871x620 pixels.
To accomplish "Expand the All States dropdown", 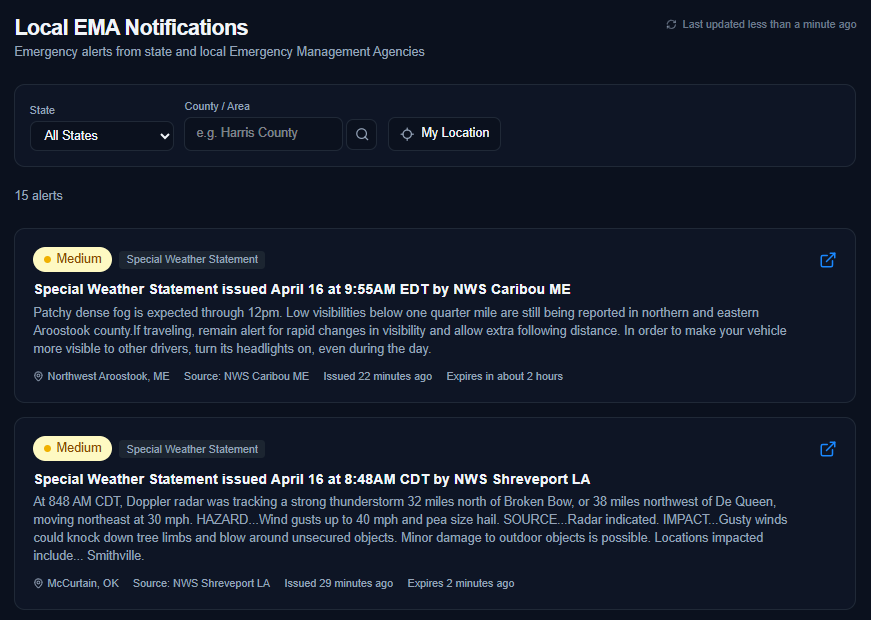I will click(102, 136).
